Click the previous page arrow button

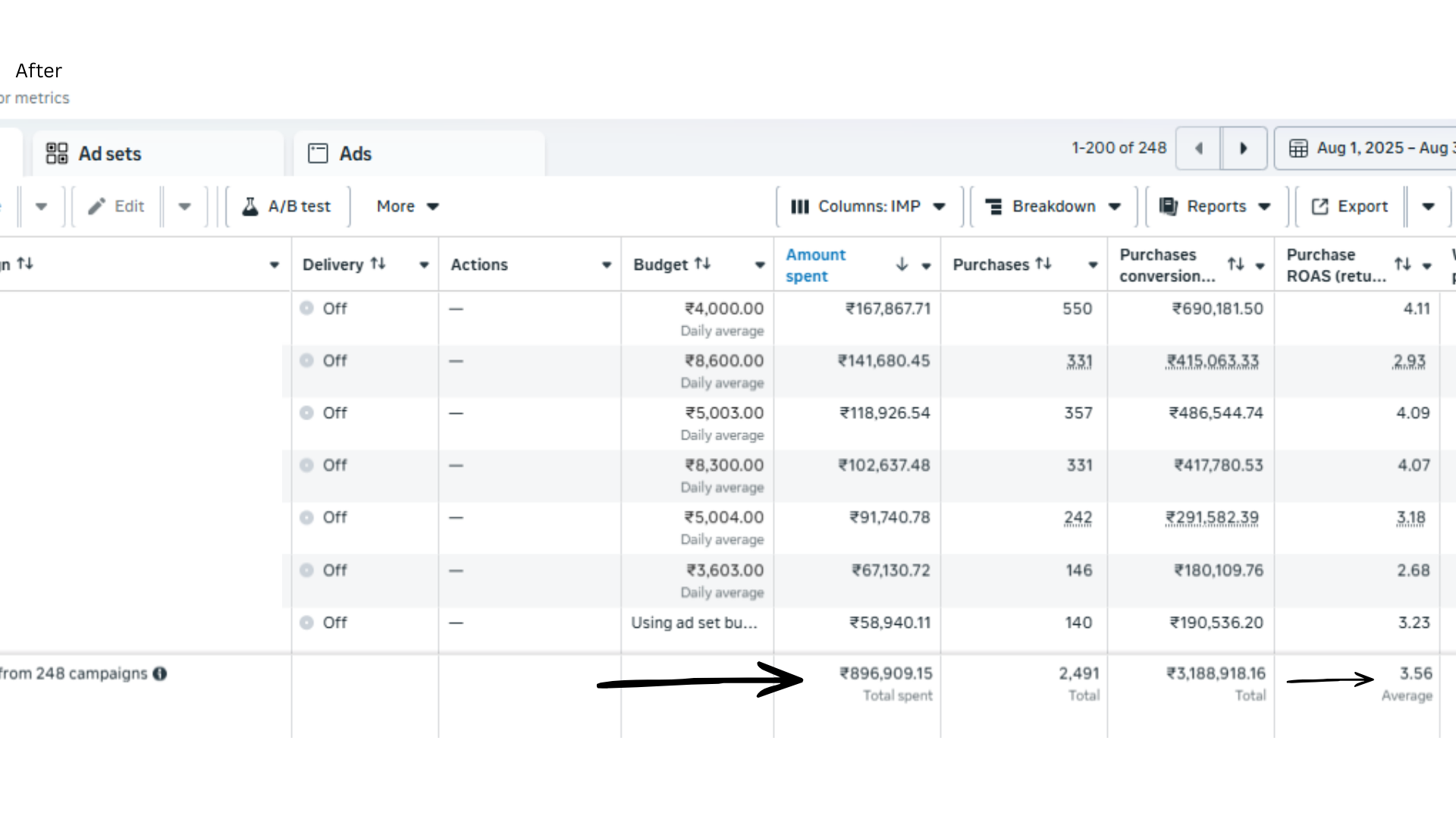[x=1199, y=149]
